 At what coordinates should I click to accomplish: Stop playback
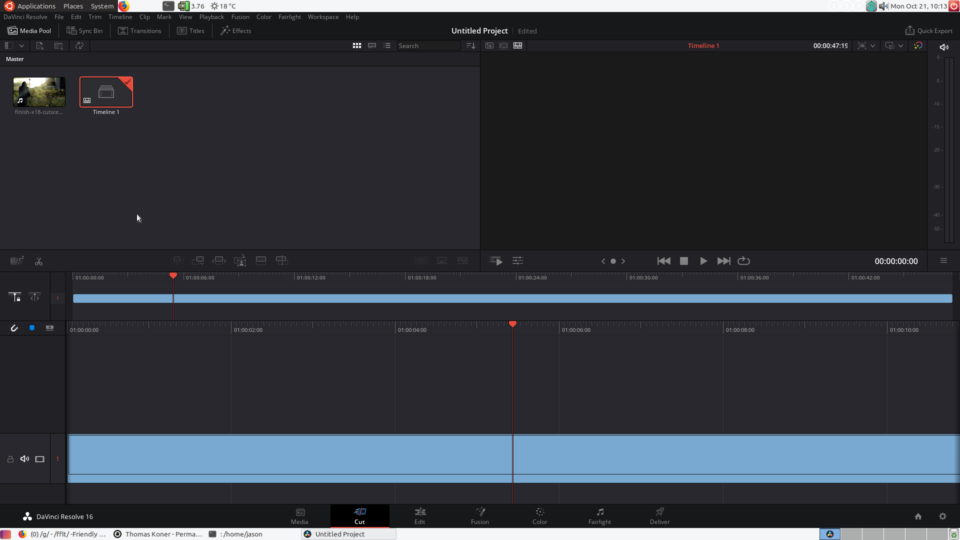(x=684, y=261)
